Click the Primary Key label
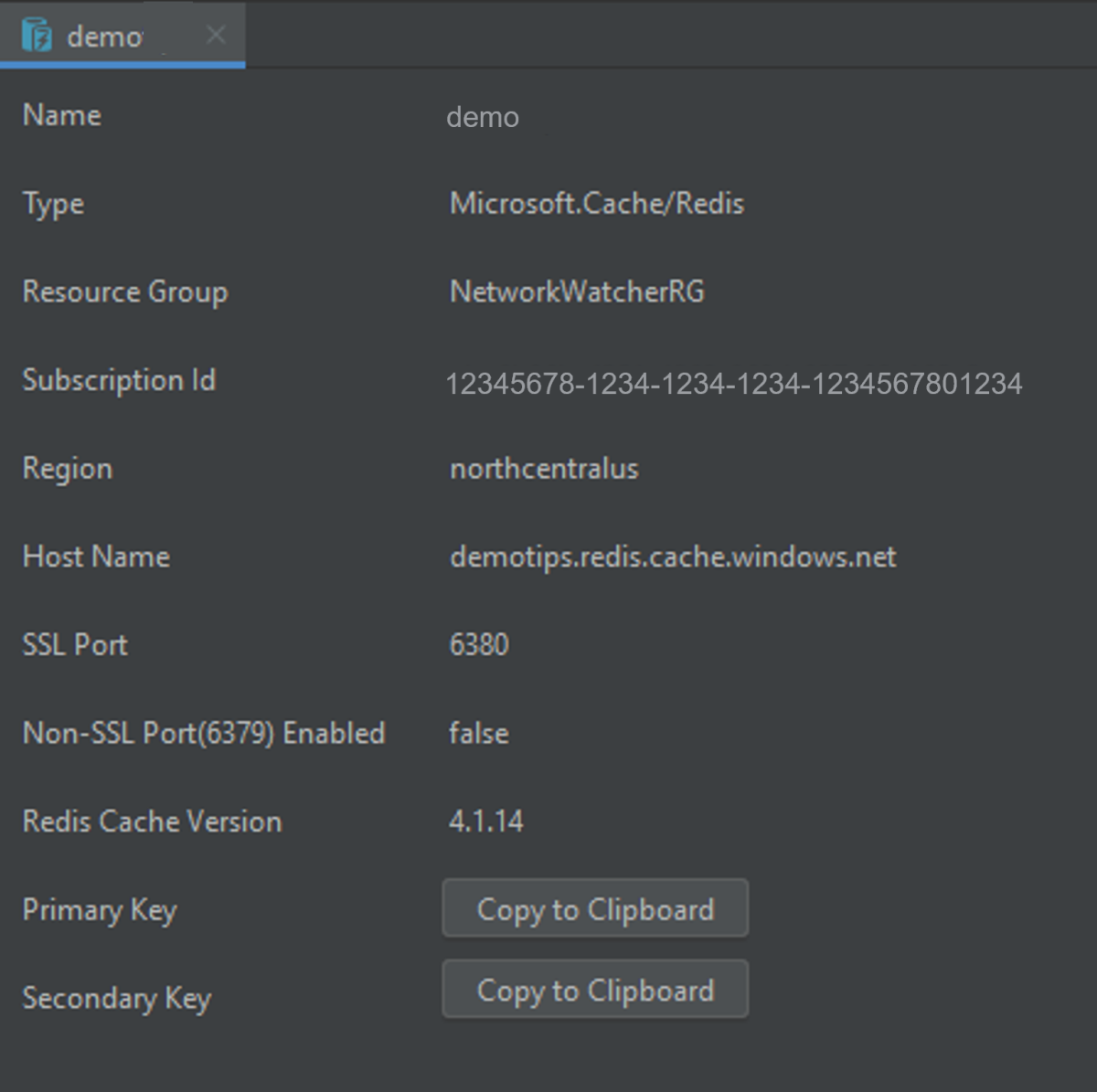The width and height of the screenshot is (1097, 1092). (100, 910)
